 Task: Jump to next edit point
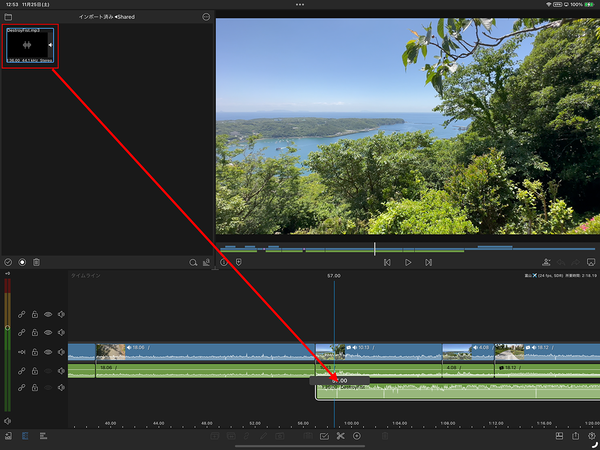428,262
